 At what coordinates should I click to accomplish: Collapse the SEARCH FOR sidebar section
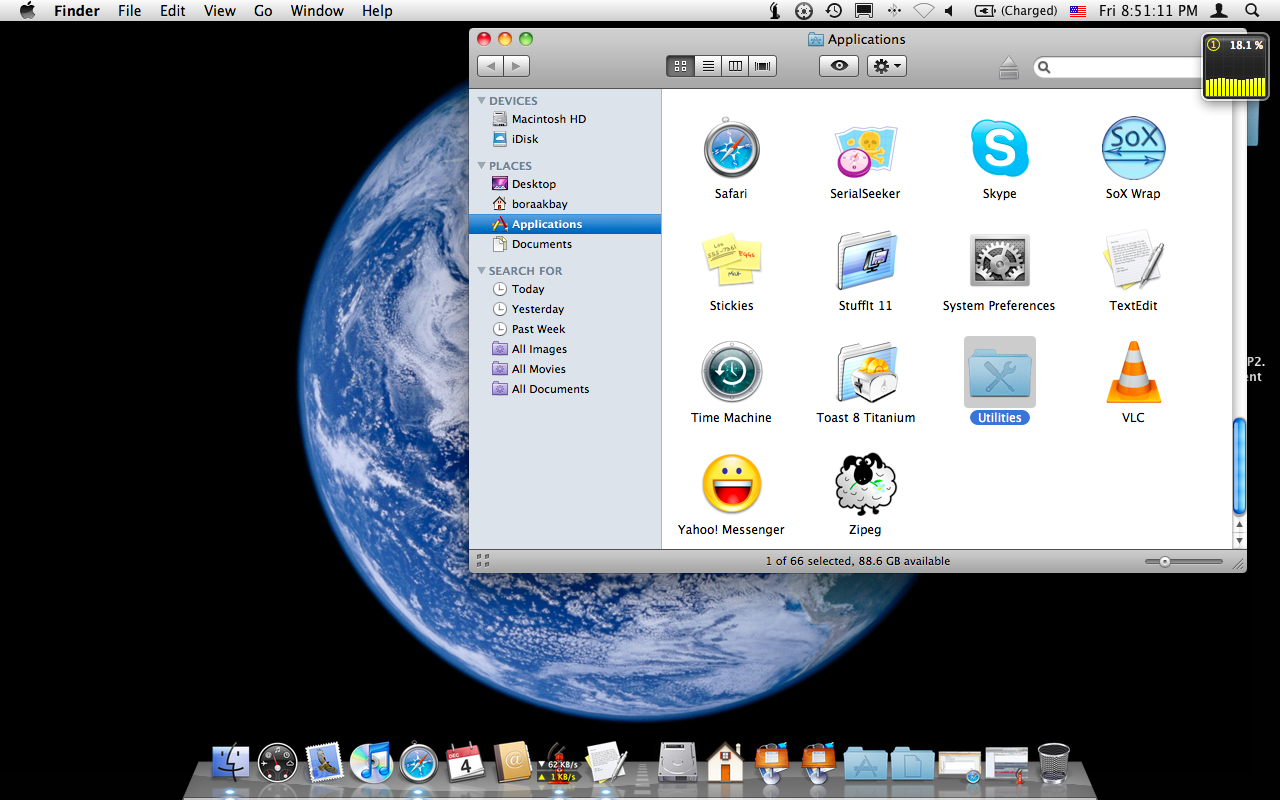(x=482, y=271)
